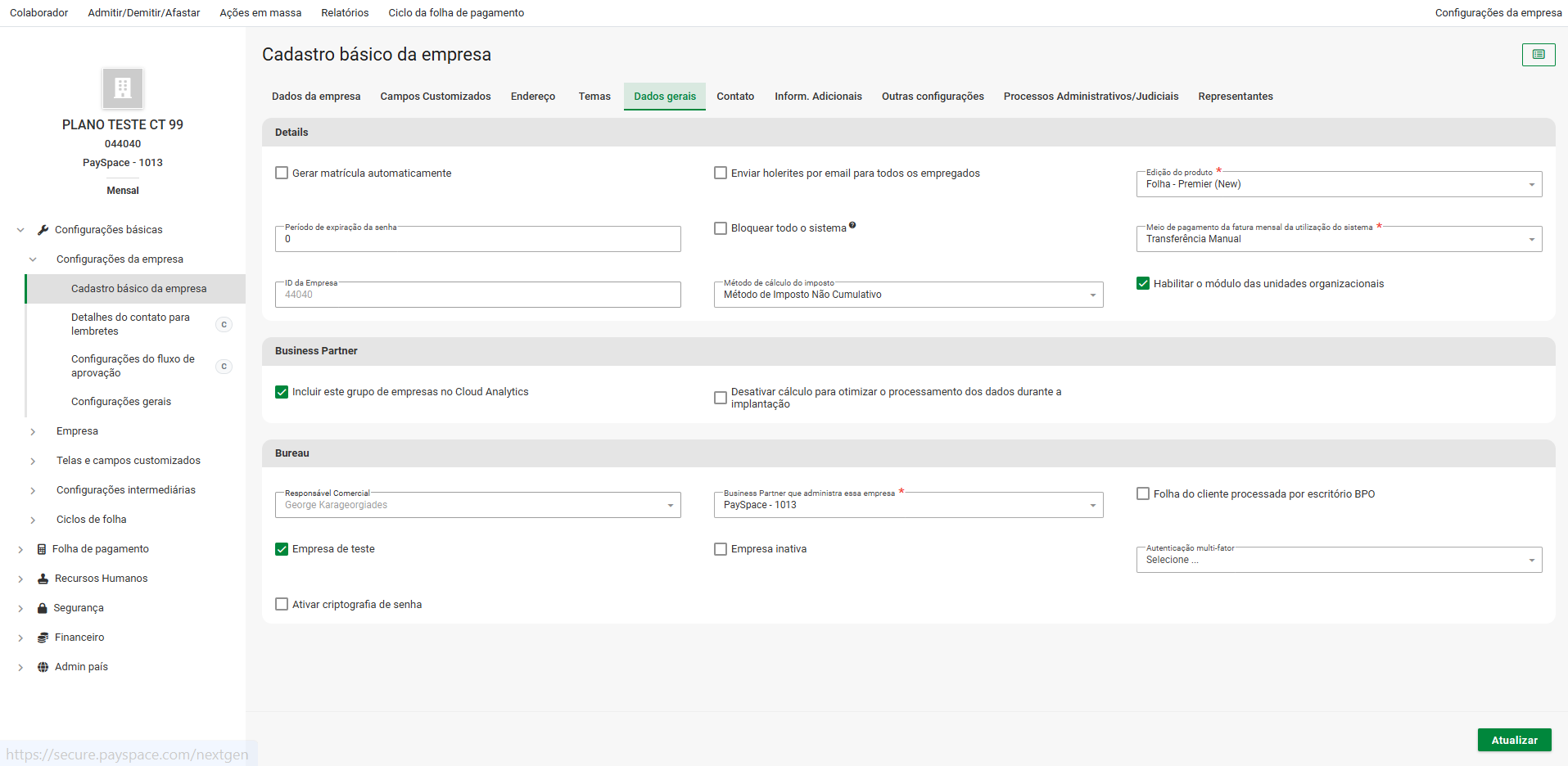Open the Relatórios top menu
The image size is (1568, 766).
pos(345,13)
